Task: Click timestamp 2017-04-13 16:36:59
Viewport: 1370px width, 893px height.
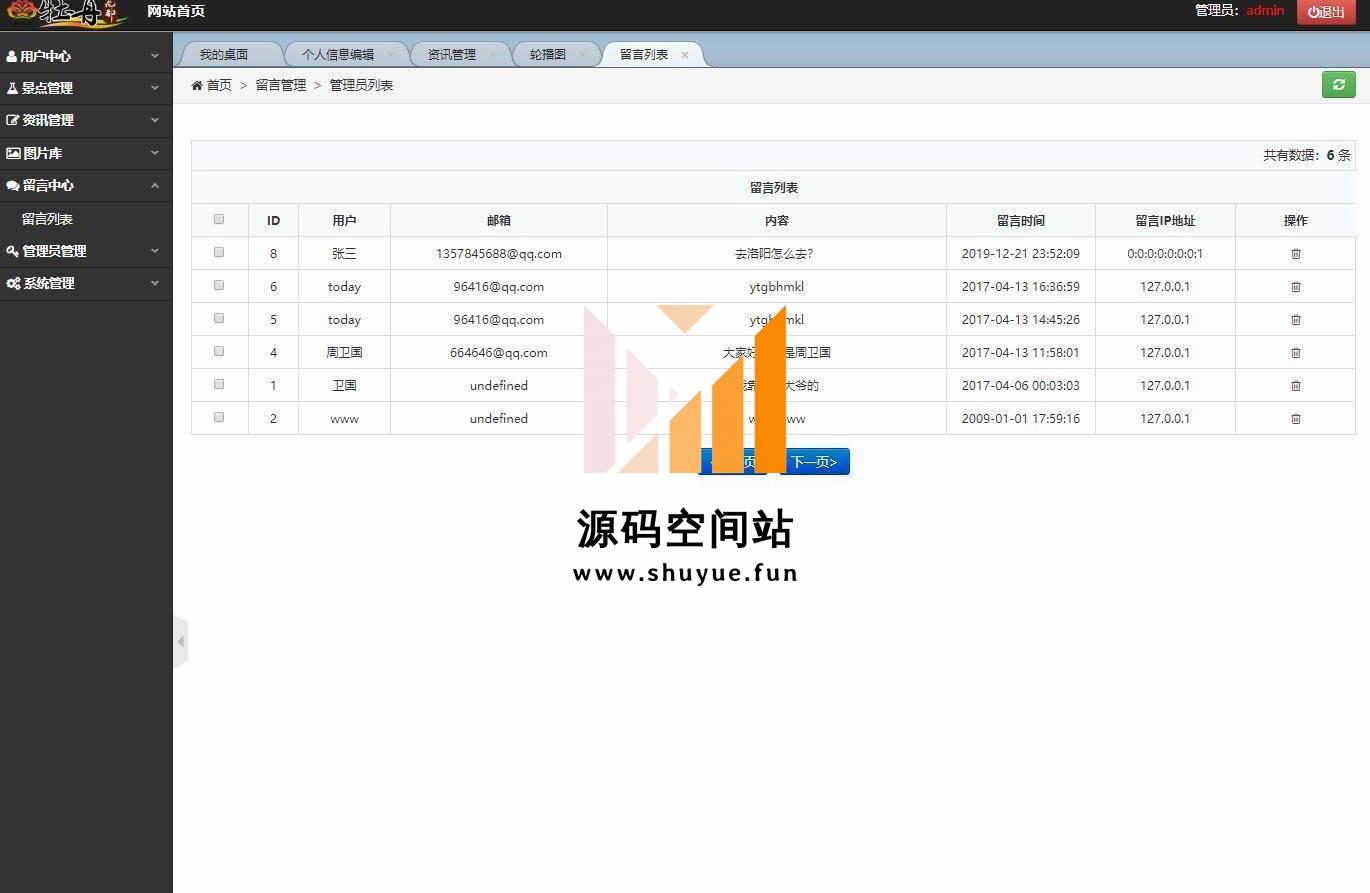Action: (1021, 287)
